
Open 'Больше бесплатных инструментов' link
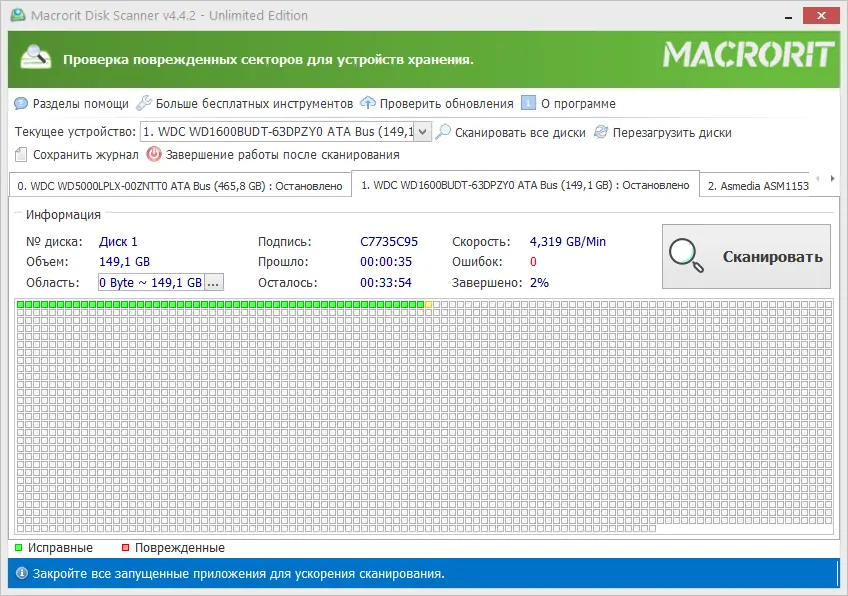(x=254, y=103)
